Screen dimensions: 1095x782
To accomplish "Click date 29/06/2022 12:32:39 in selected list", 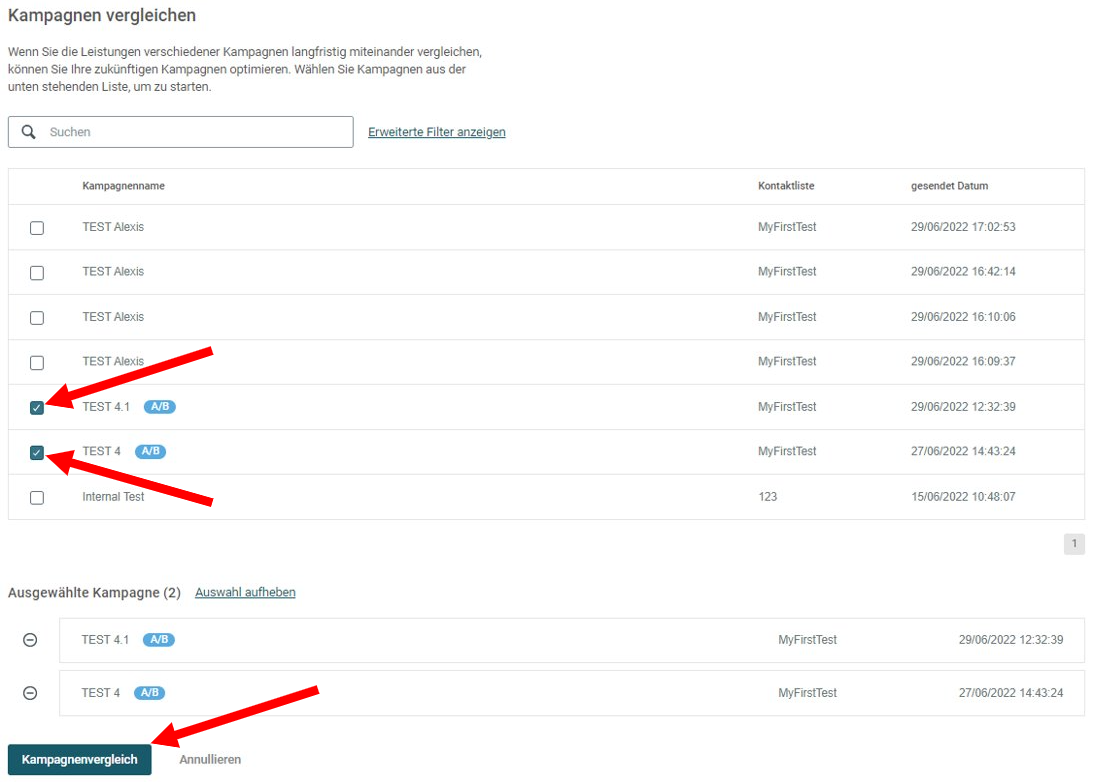I will 1011,640.
